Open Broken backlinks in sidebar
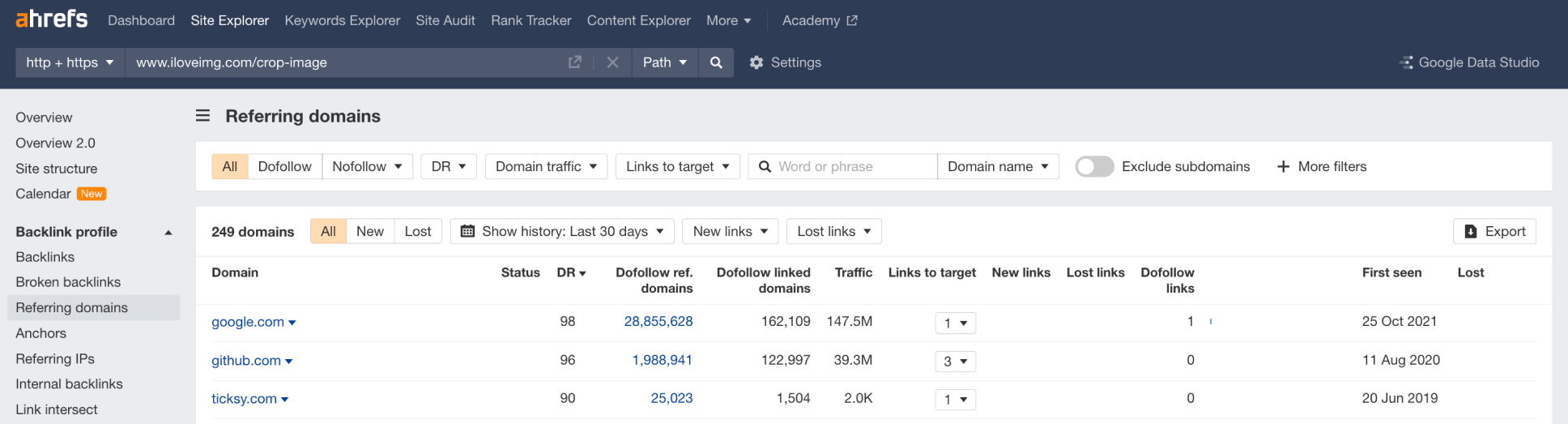The height and width of the screenshot is (424, 1568). tap(68, 282)
